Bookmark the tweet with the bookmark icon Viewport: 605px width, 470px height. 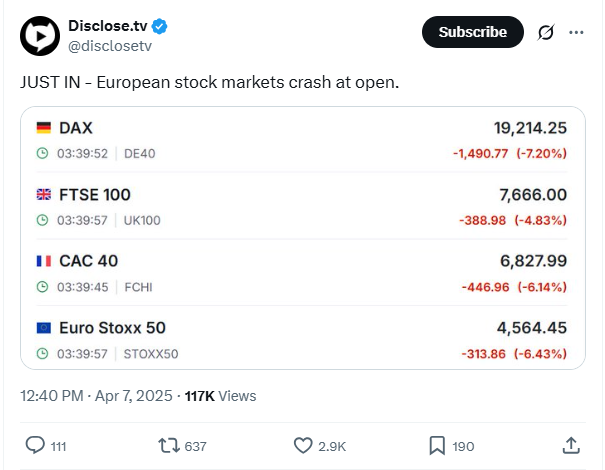point(437,446)
